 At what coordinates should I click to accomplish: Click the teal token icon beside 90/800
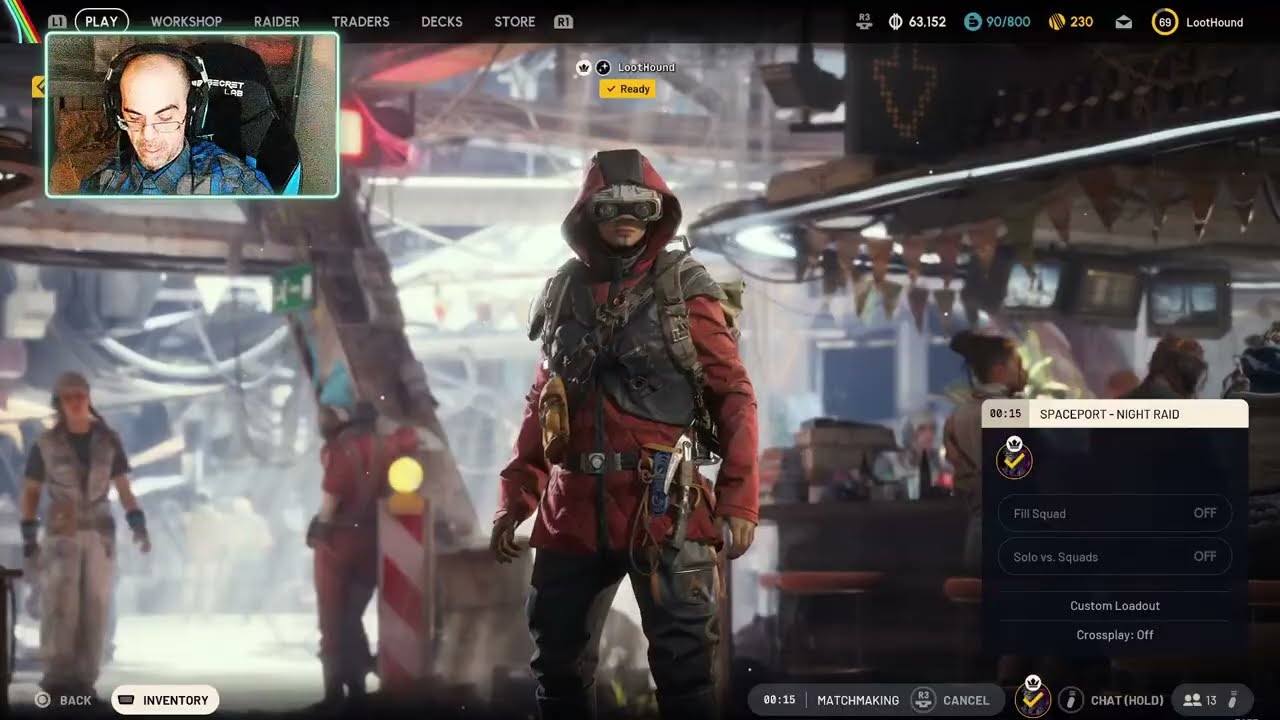(972, 21)
